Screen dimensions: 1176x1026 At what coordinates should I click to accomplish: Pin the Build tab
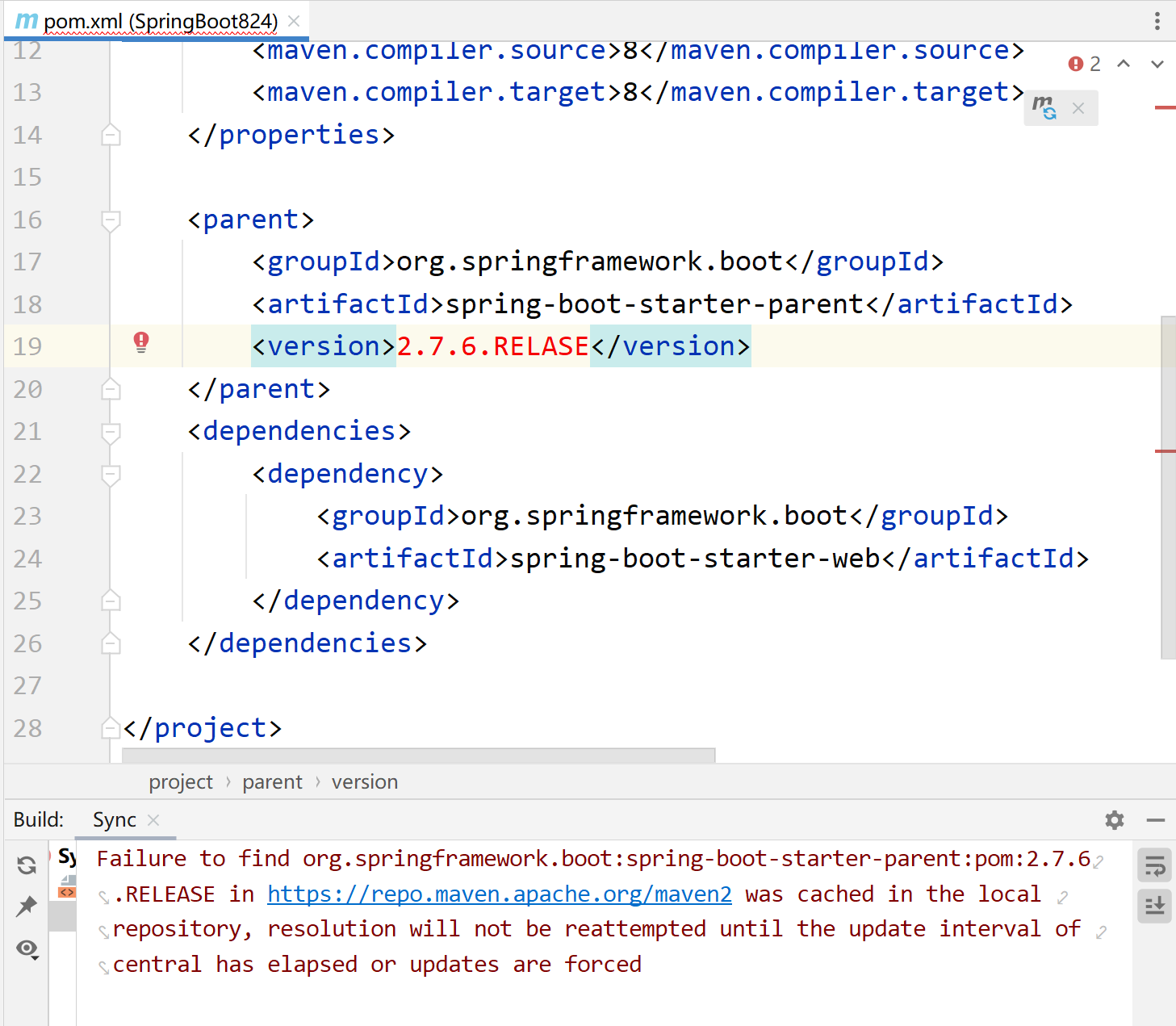(27, 907)
